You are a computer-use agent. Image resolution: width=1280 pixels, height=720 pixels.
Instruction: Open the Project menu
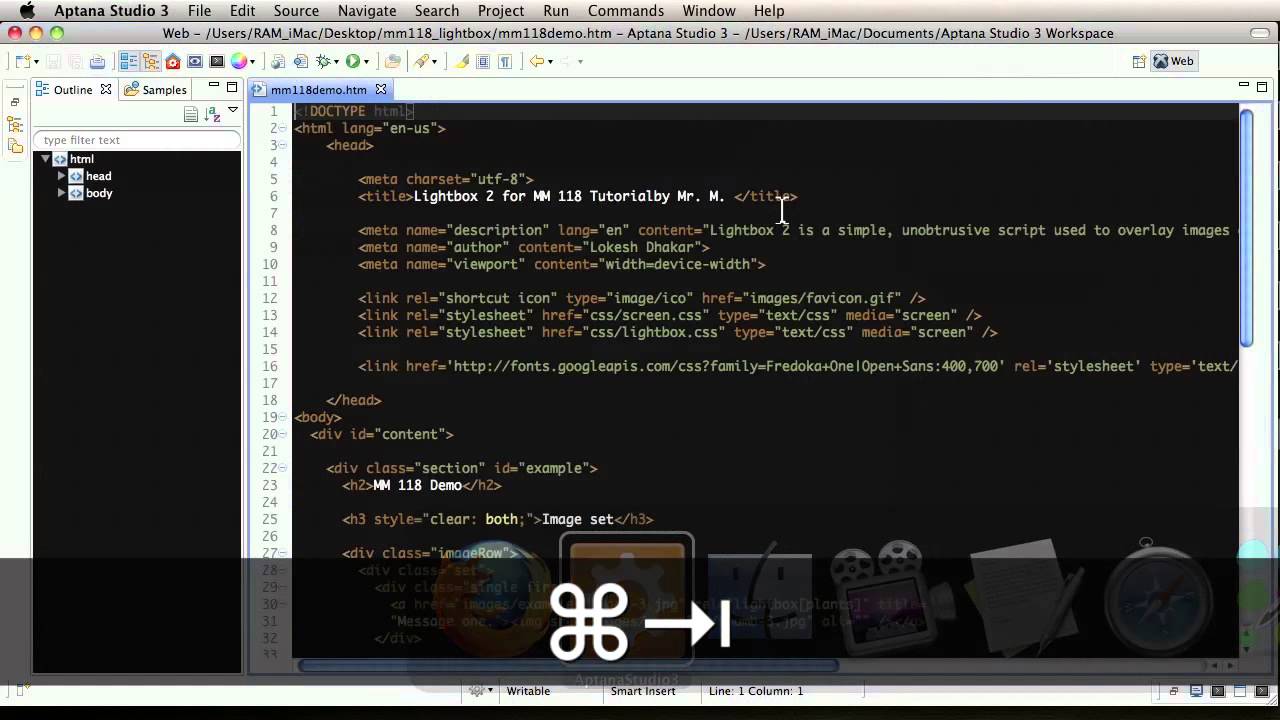click(x=501, y=11)
